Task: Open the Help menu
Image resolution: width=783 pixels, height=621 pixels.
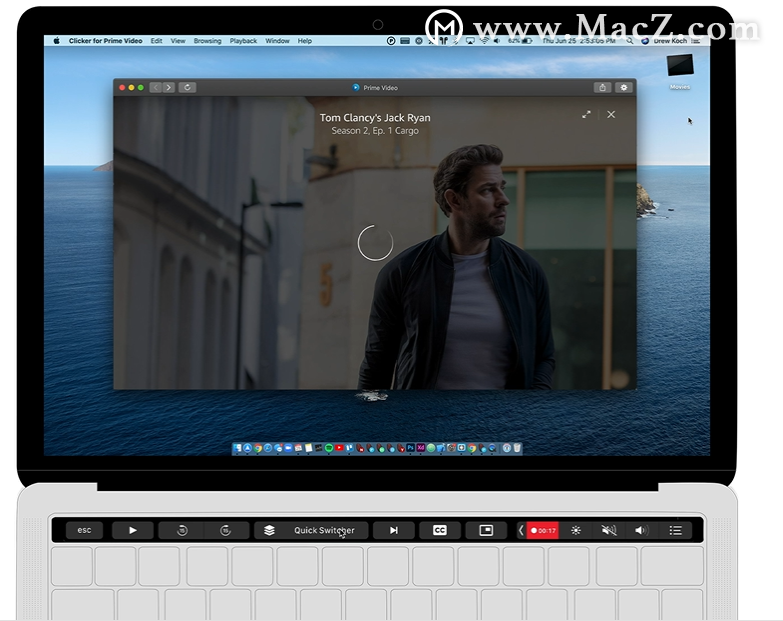Action: (x=305, y=41)
